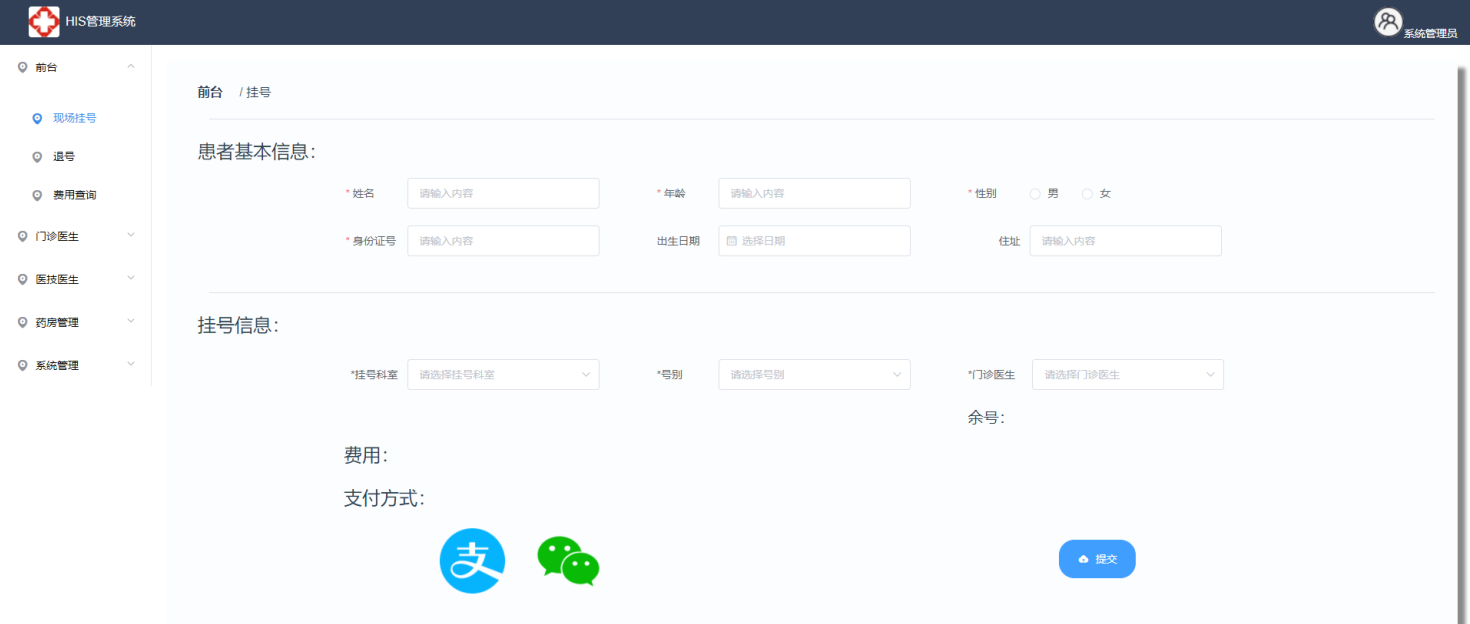Click the 性别 field label
The height and width of the screenshot is (624, 1470).
985,194
